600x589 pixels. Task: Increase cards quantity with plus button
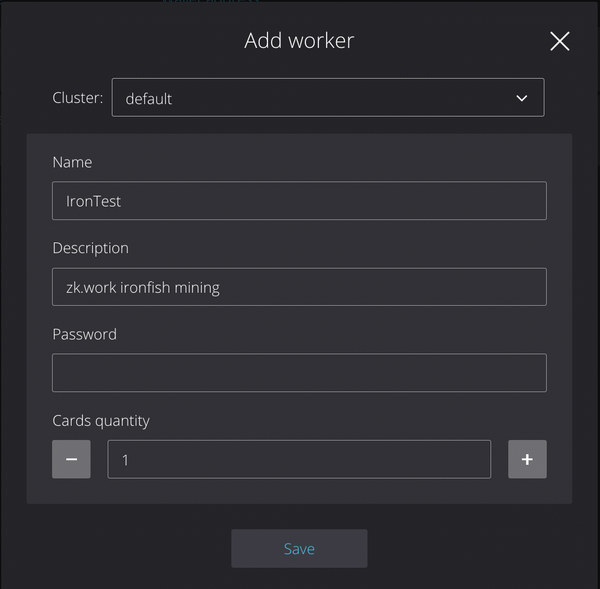[527, 459]
